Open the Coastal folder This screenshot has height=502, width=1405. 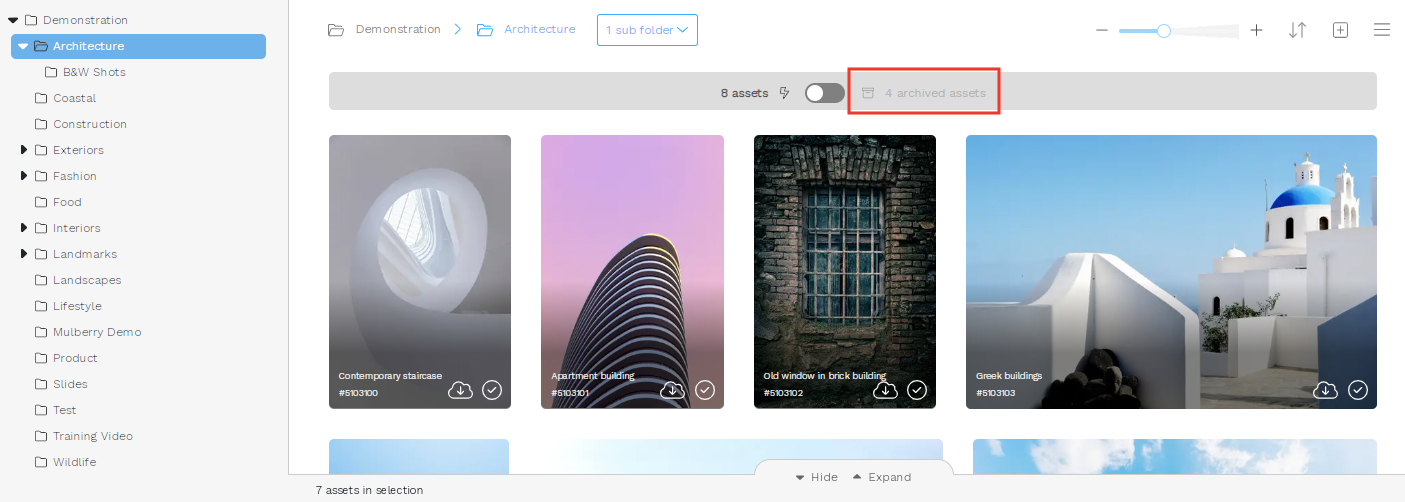pos(74,98)
